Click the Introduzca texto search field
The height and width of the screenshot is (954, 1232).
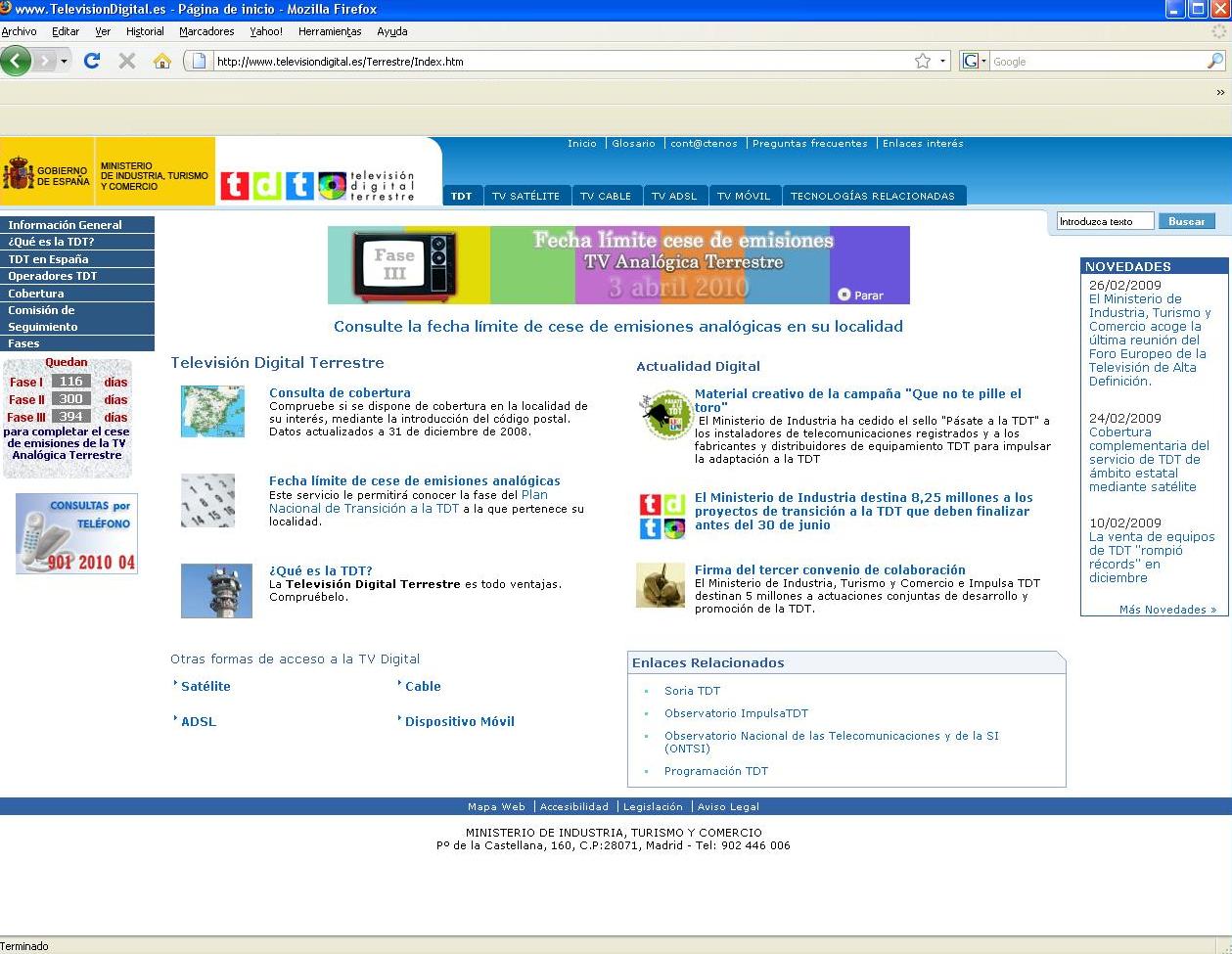(x=1105, y=221)
